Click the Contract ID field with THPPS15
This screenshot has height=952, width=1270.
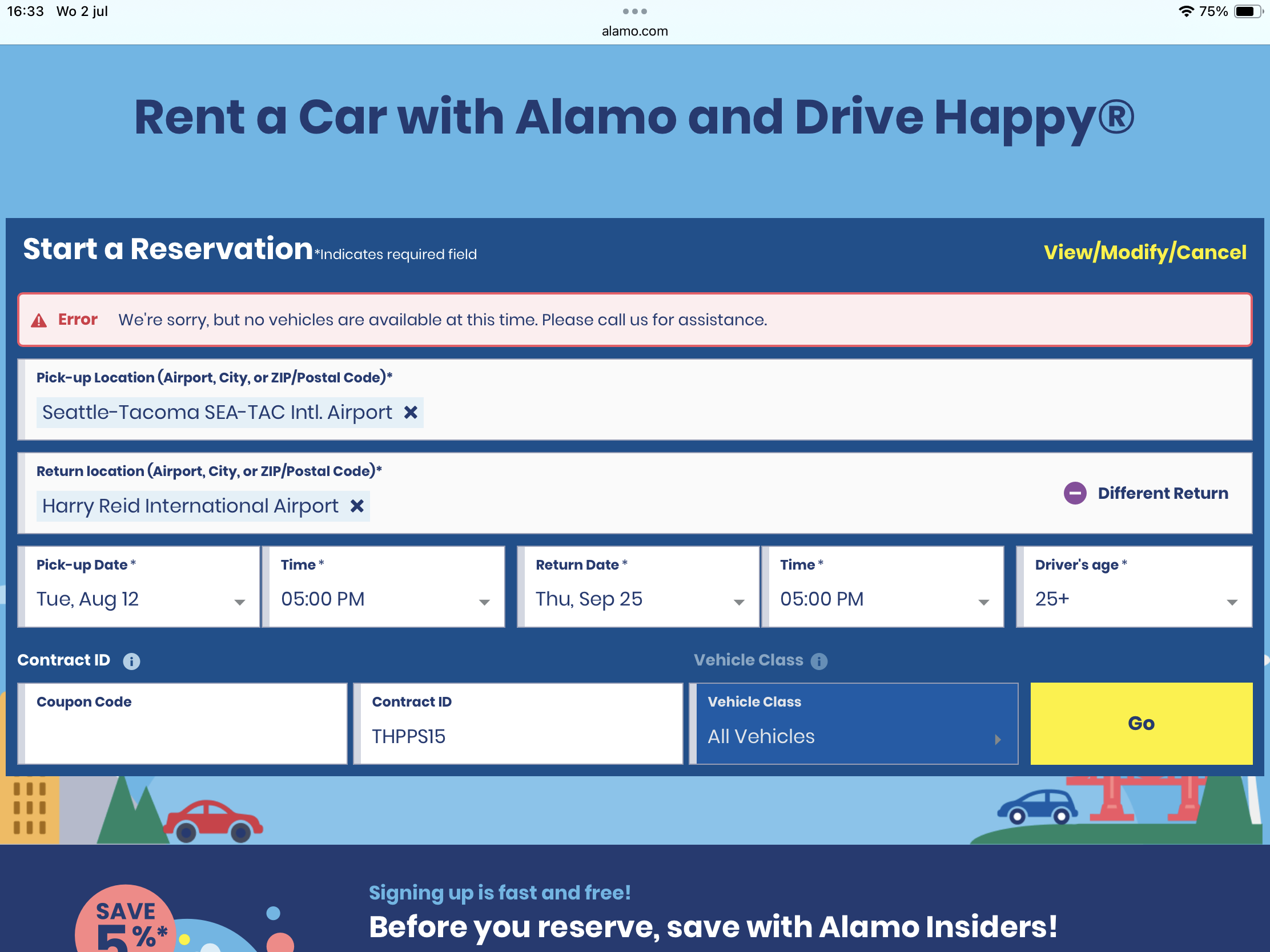(x=518, y=736)
